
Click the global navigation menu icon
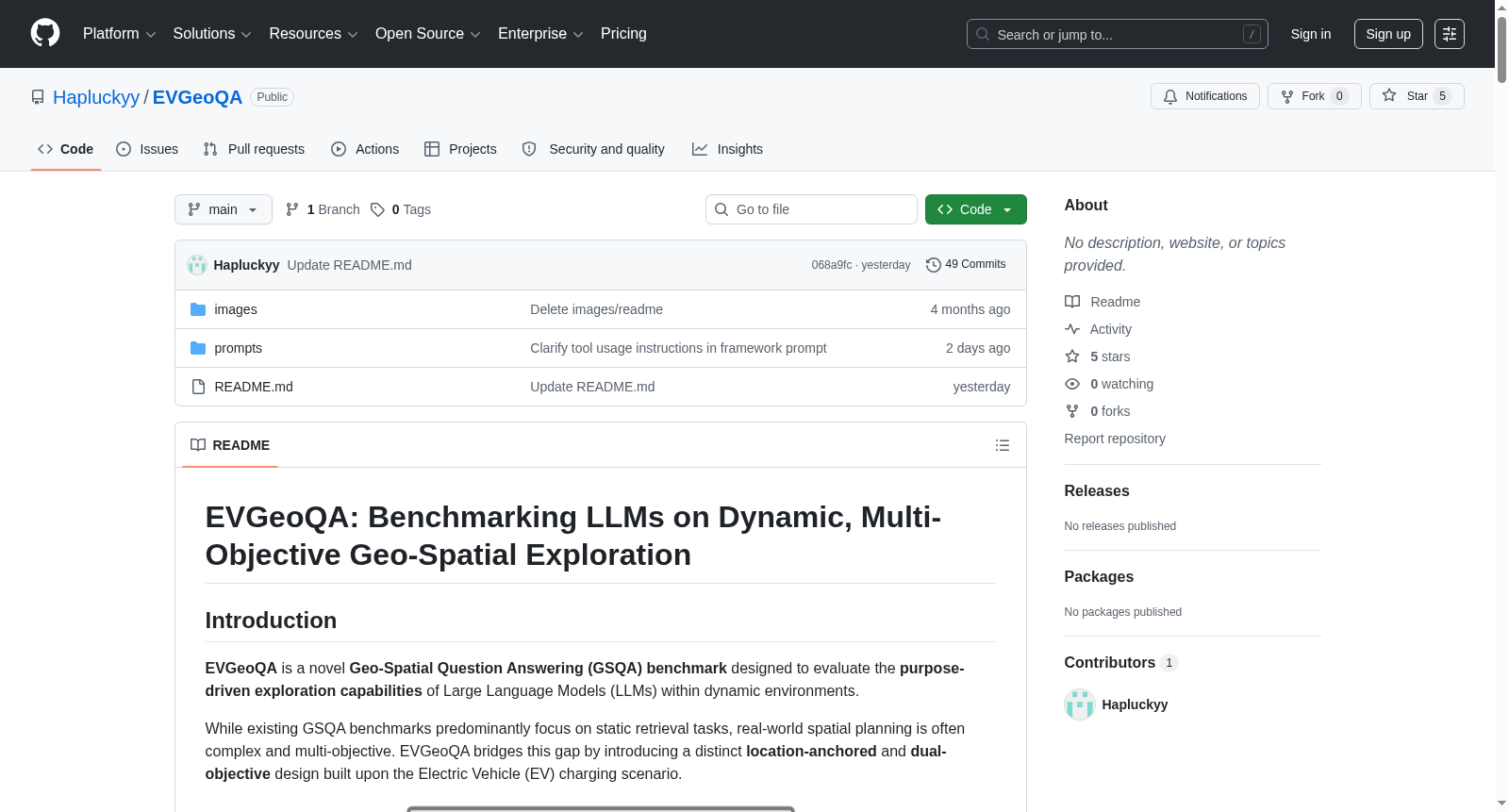tap(1450, 34)
